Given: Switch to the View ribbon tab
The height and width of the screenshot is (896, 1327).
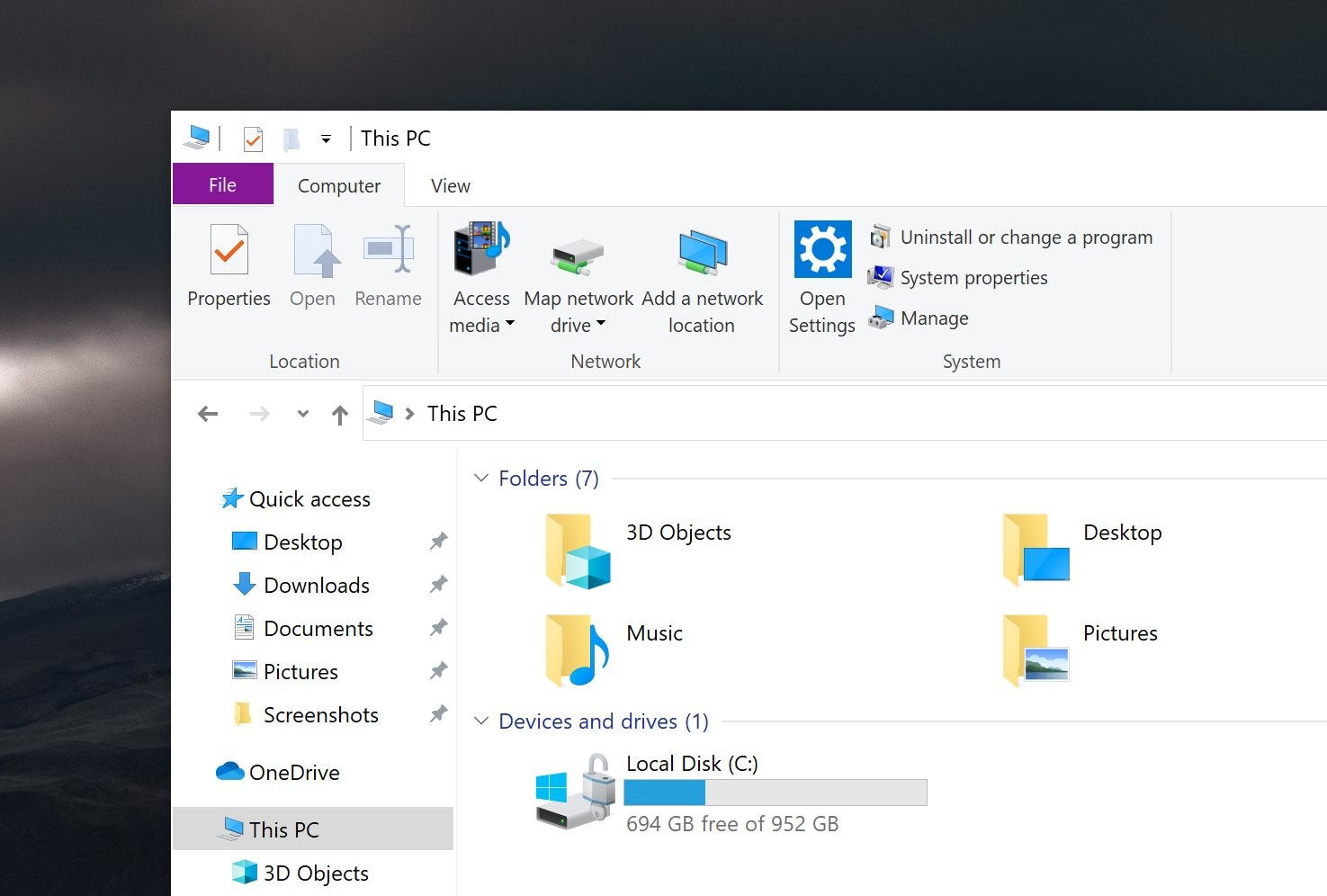Looking at the screenshot, I should click(x=451, y=185).
